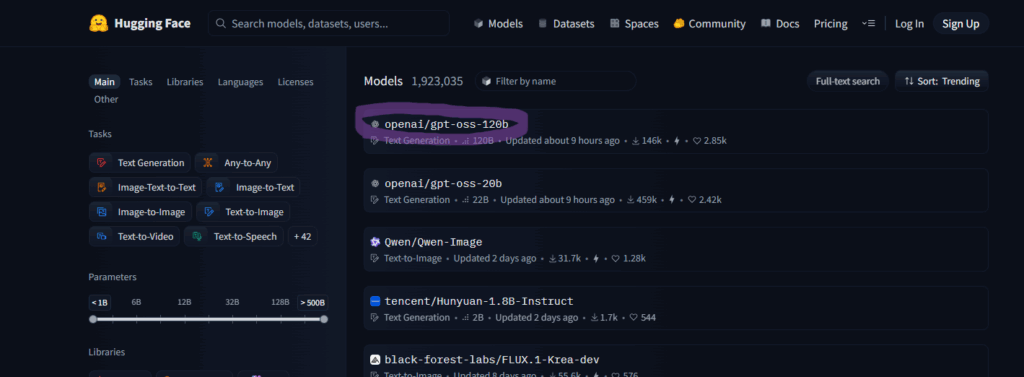Viewport: 1024px width, 377px height.
Task: Select the Main filter tab
Action: (104, 82)
